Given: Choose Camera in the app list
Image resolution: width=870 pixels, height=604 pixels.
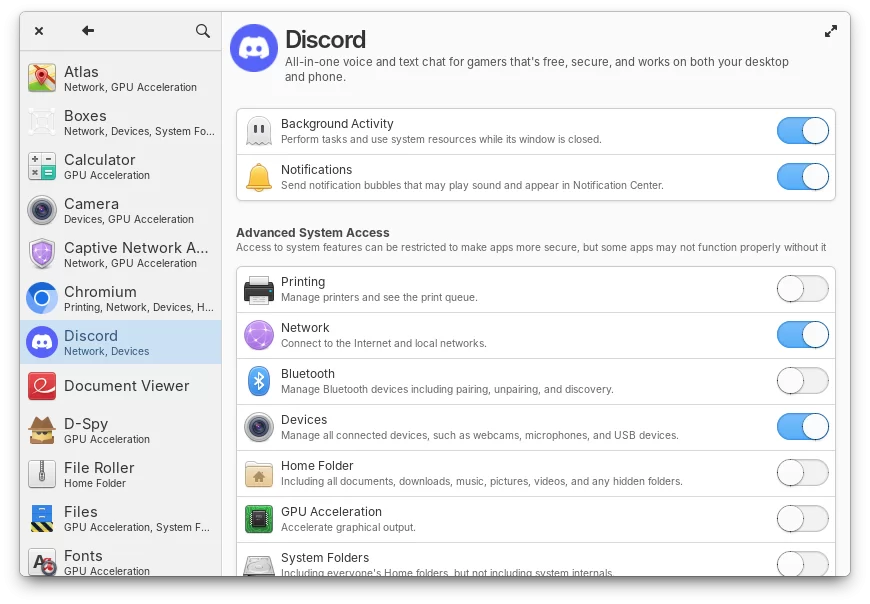Looking at the screenshot, I should click(120, 210).
